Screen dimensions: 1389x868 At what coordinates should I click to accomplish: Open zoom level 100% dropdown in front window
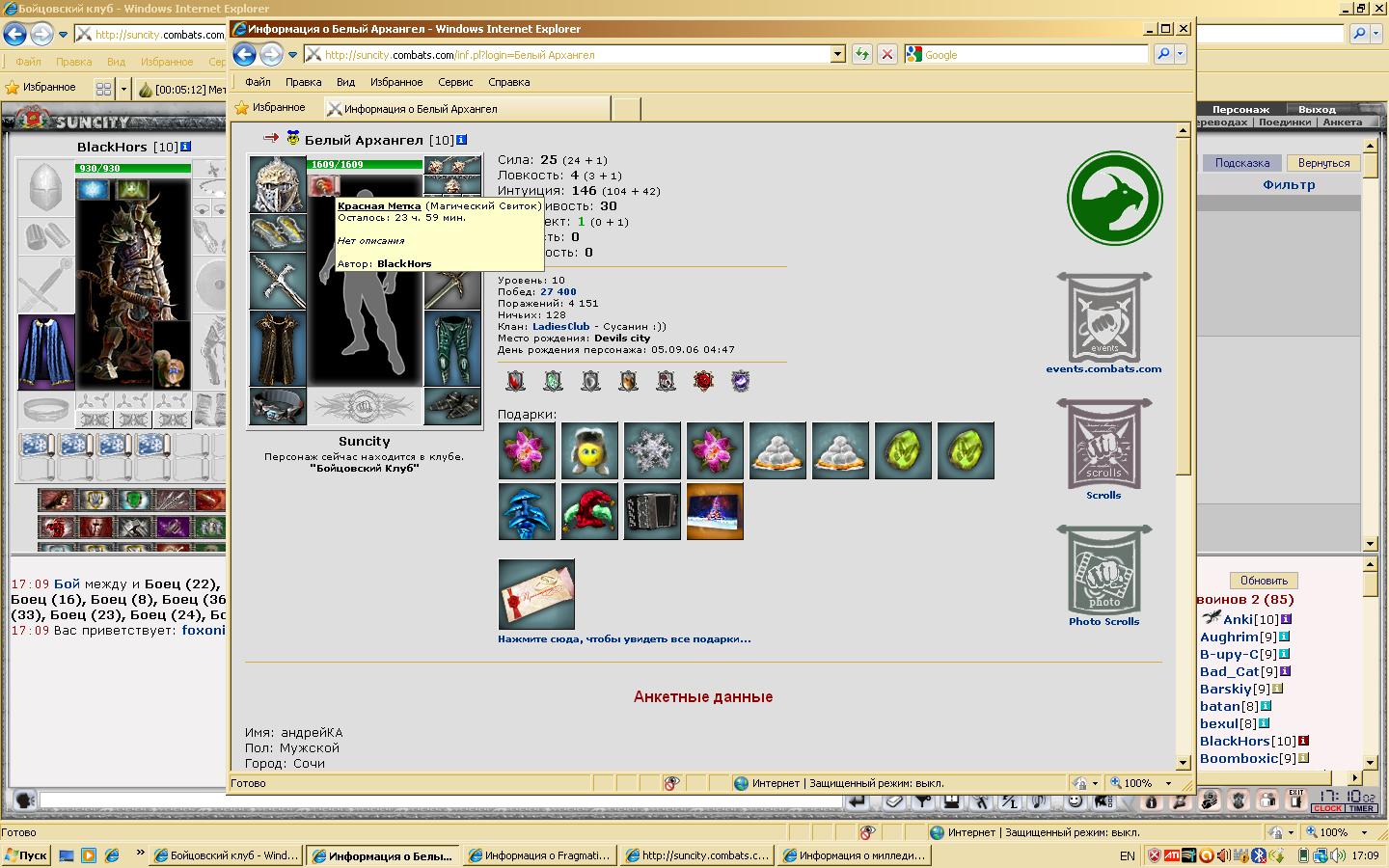(1168, 783)
